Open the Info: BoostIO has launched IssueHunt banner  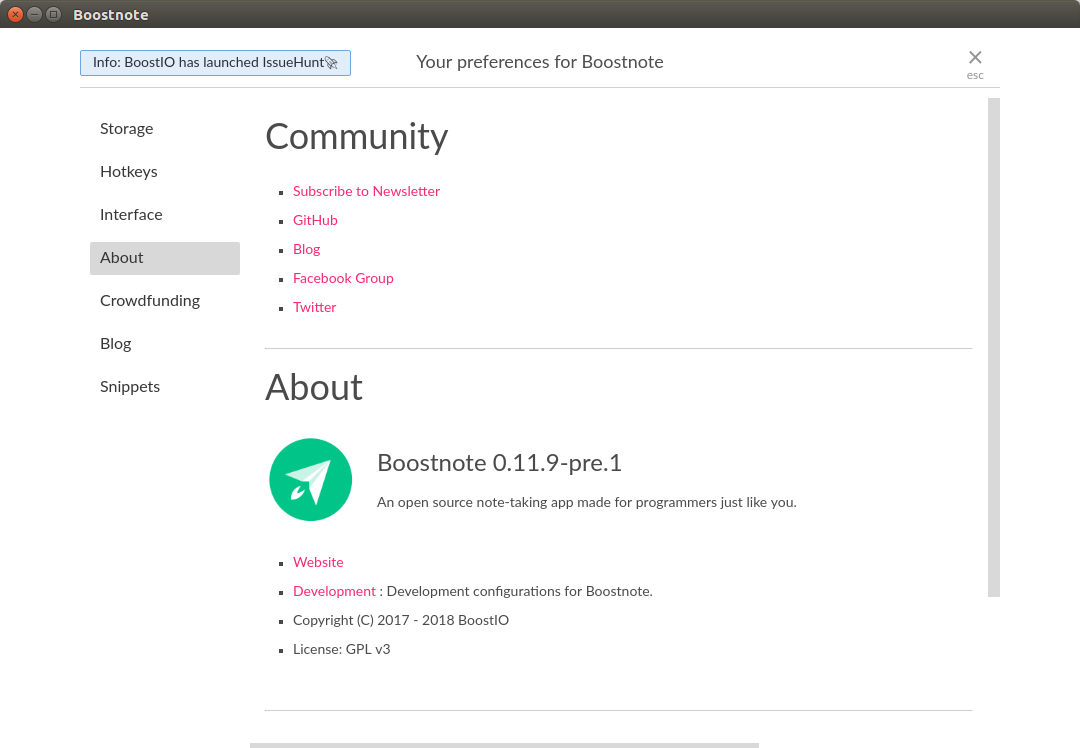click(214, 62)
